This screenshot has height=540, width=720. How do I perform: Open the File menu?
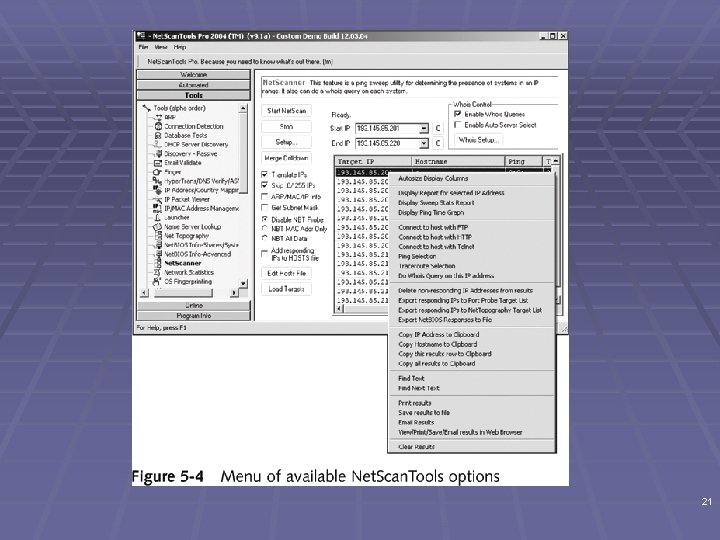pyautogui.click(x=143, y=47)
